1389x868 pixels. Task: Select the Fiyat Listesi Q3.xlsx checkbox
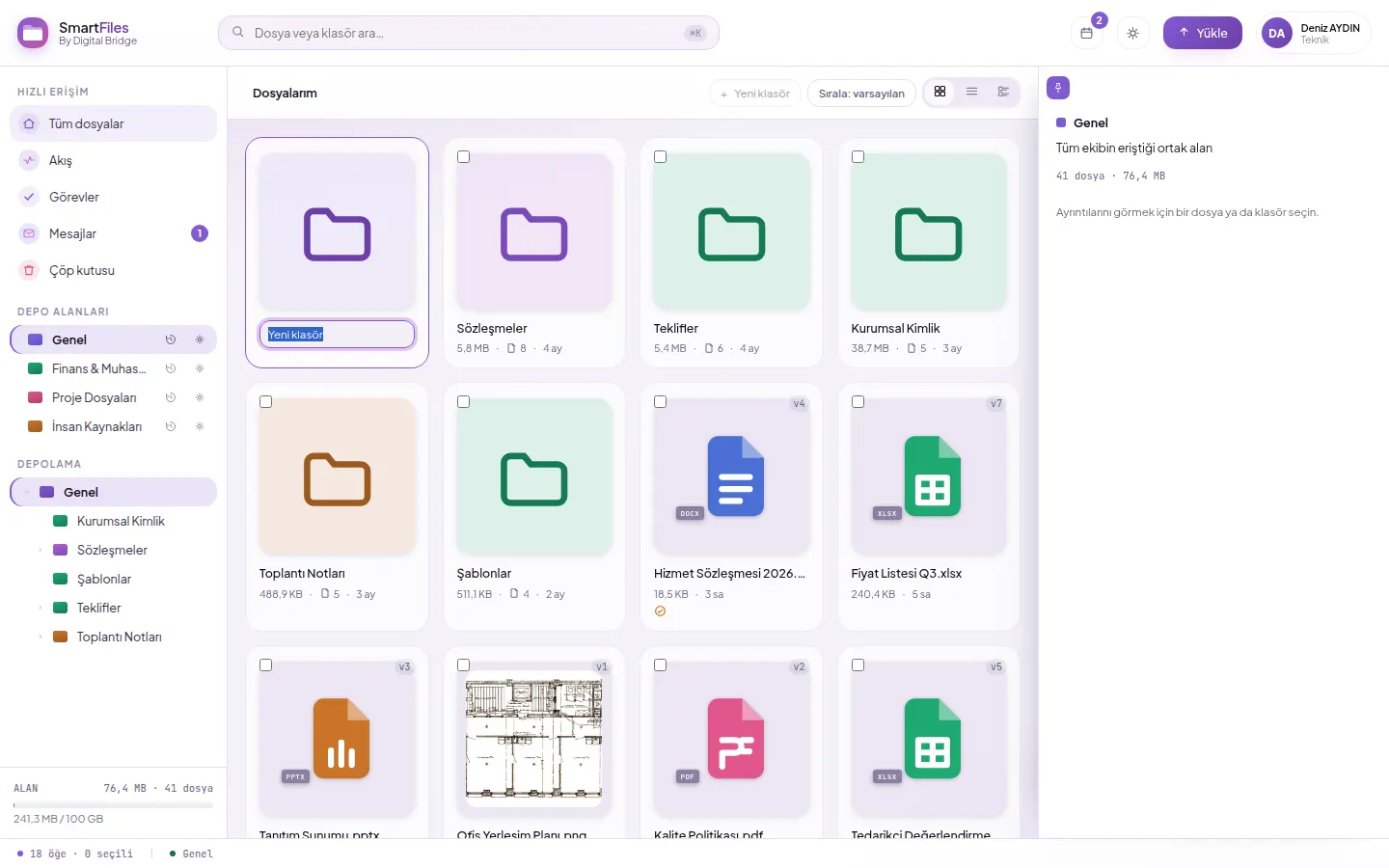858,401
